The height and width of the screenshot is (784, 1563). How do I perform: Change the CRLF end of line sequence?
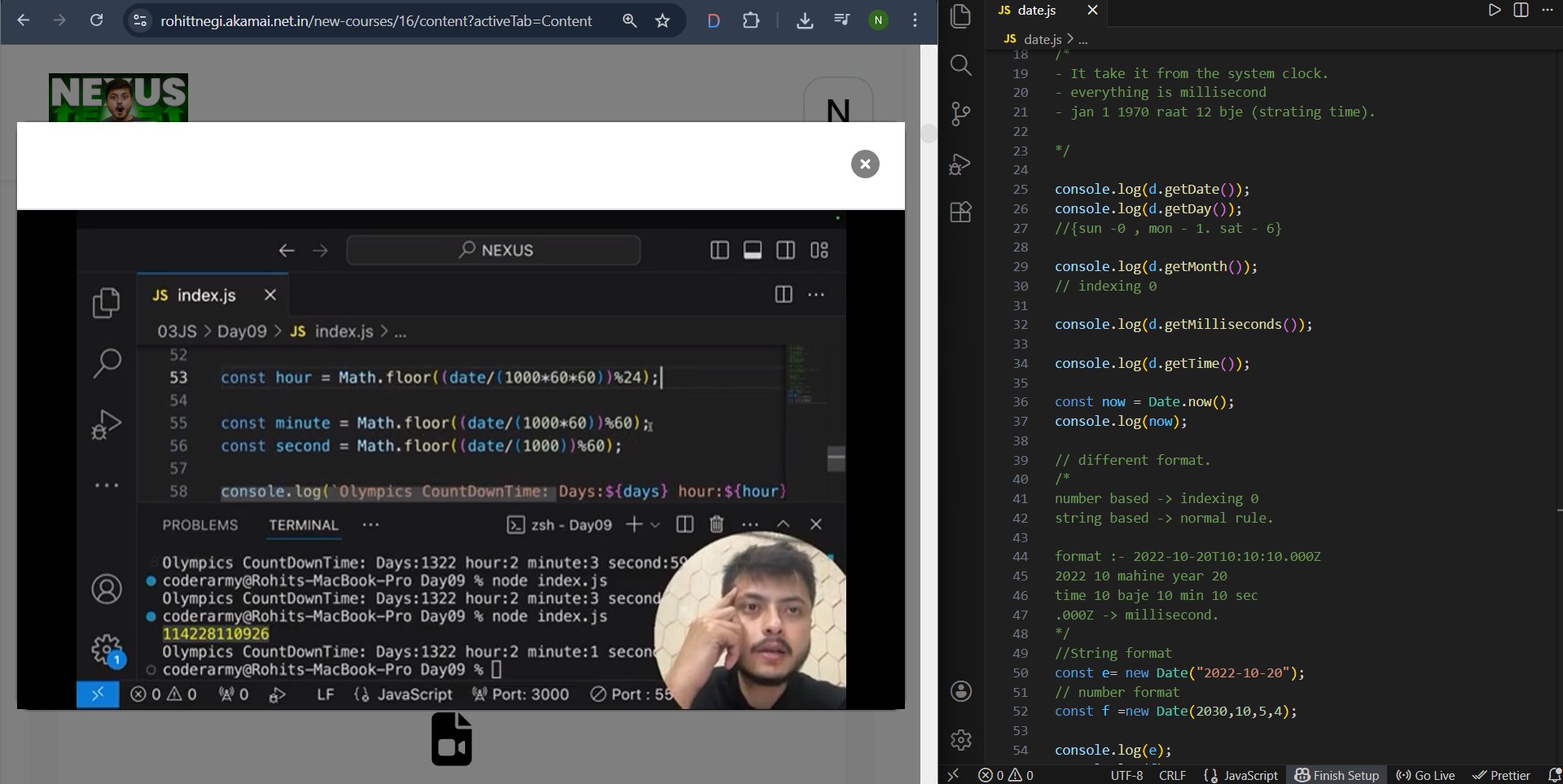pyautogui.click(x=1172, y=775)
